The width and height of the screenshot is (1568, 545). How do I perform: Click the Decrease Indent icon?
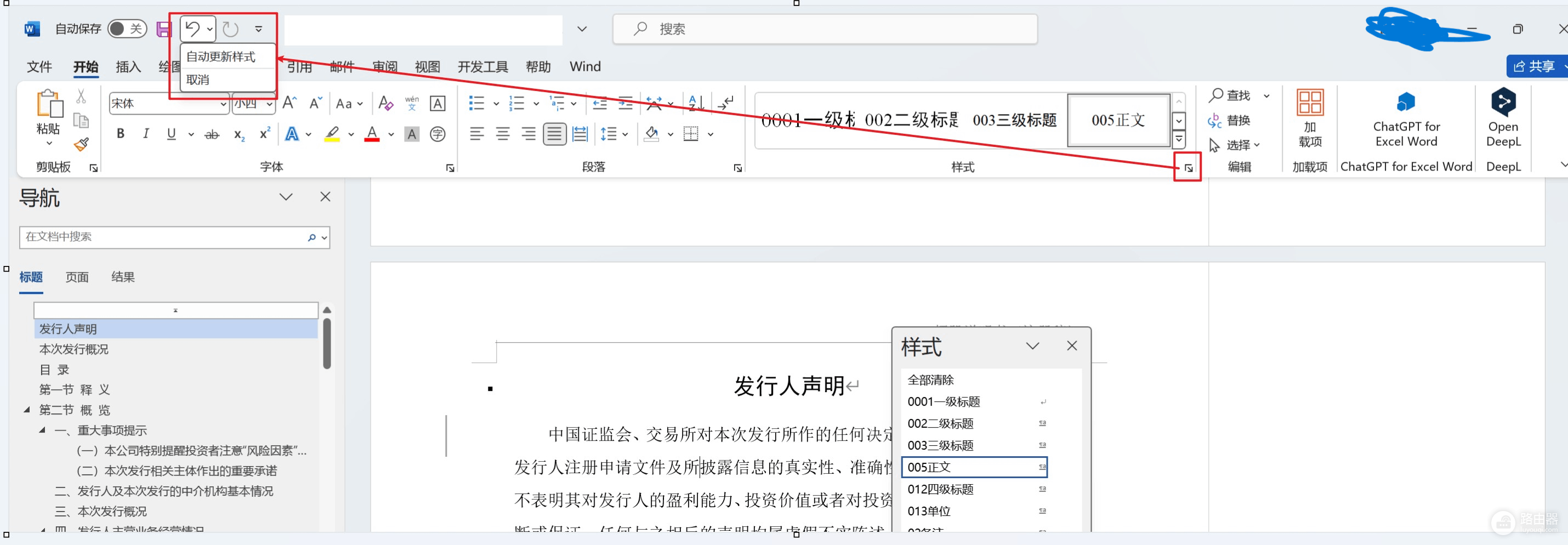pyautogui.click(x=600, y=103)
